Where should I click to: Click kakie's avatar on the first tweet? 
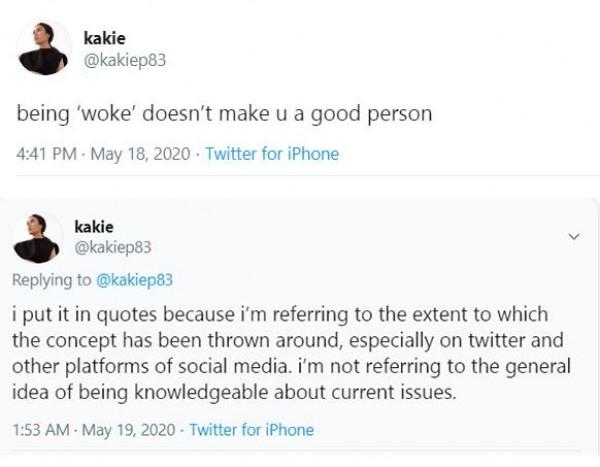coord(44,48)
